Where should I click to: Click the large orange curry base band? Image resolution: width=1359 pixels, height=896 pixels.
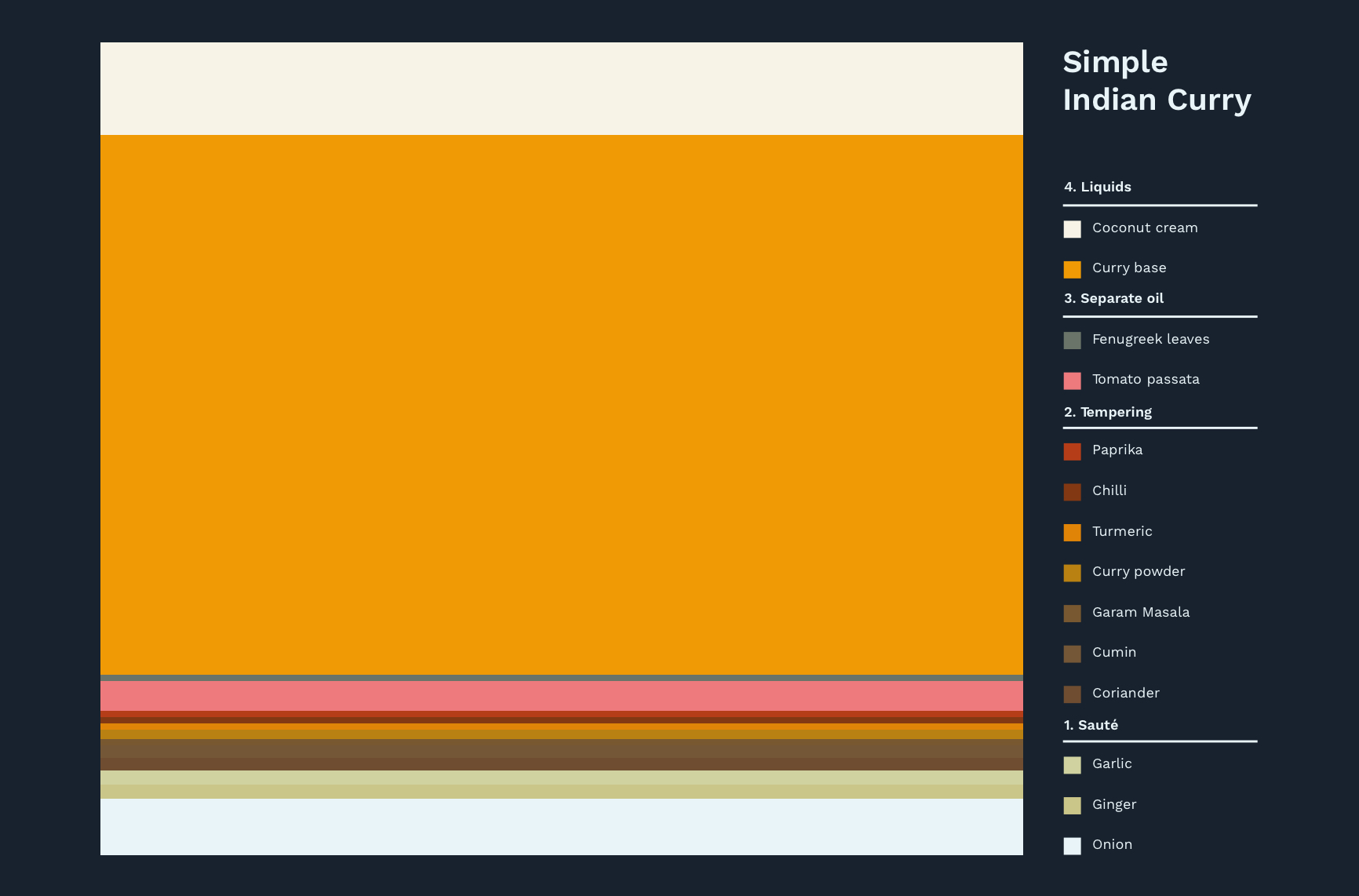point(561,404)
